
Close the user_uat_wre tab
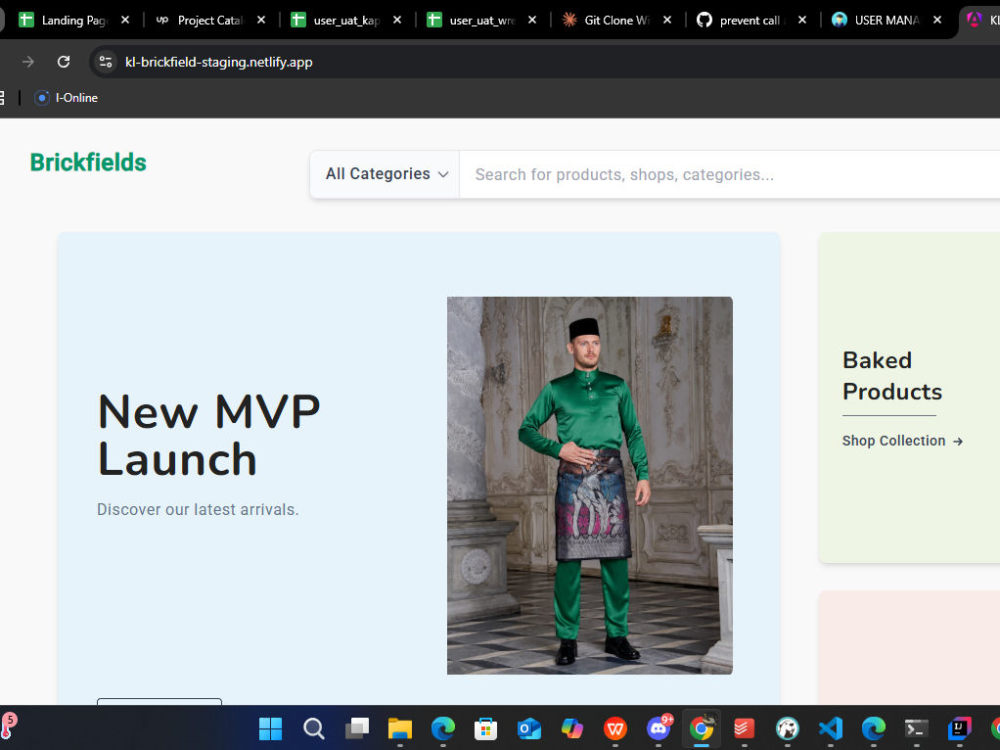click(532, 20)
